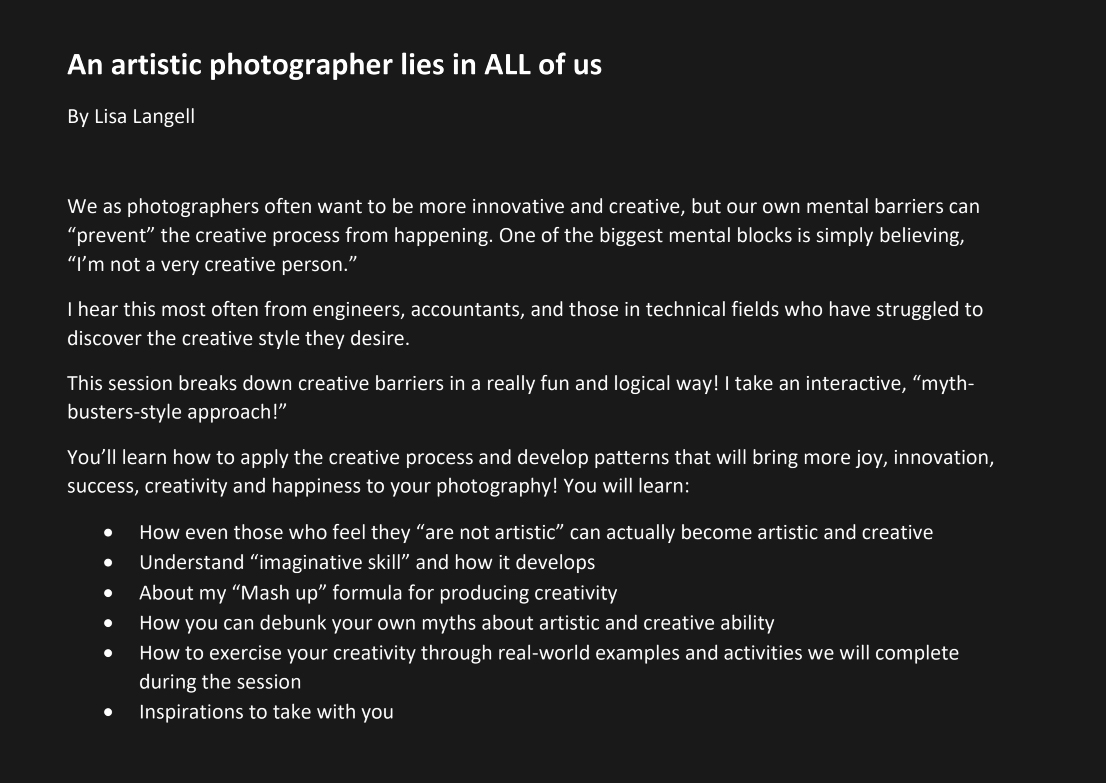1106x783 pixels.
Task: Click the continuation line "during the session"
Action: [x=220, y=682]
